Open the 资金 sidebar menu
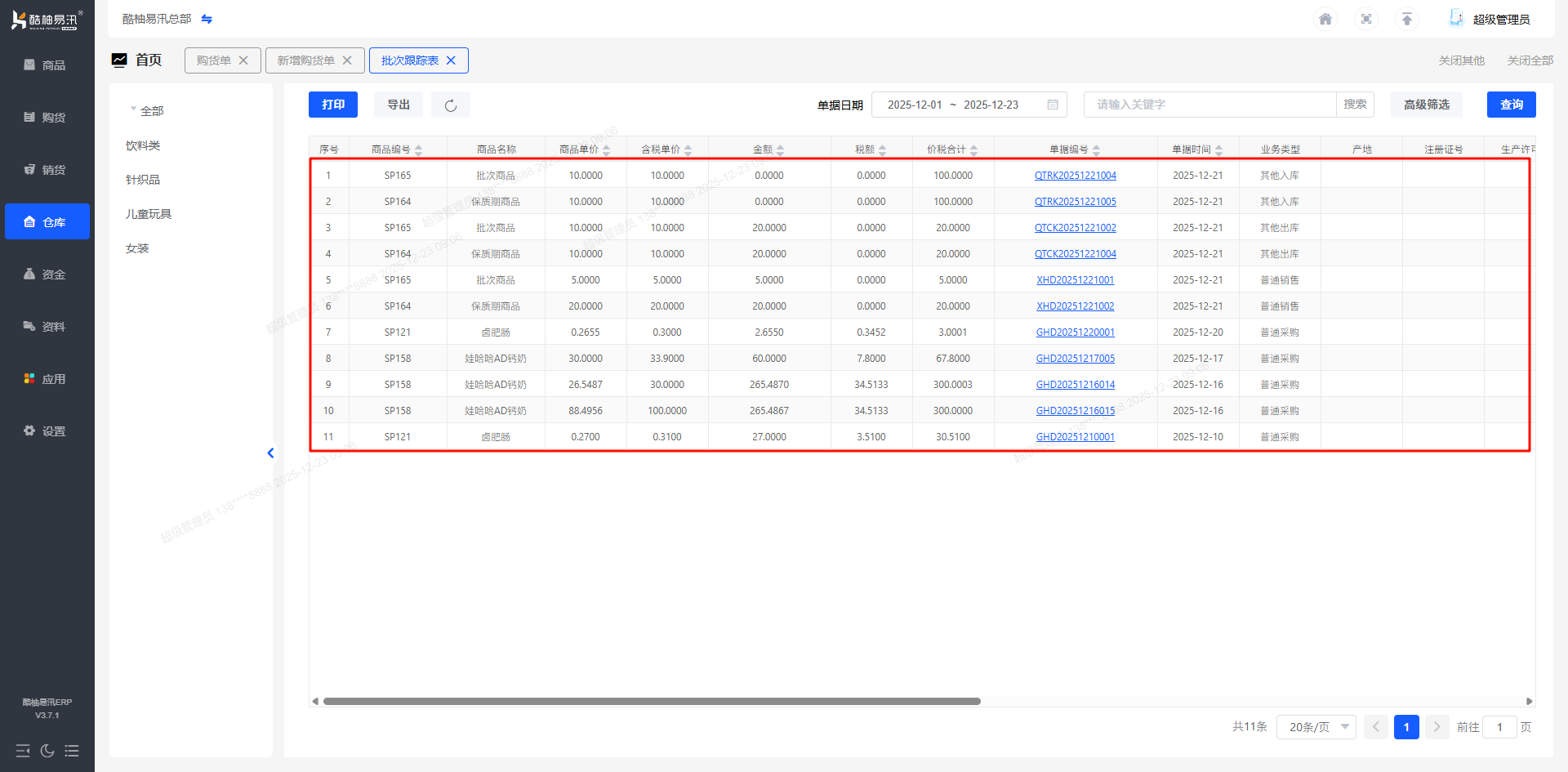This screenshot has width=1568, height=772. [47, 274]
